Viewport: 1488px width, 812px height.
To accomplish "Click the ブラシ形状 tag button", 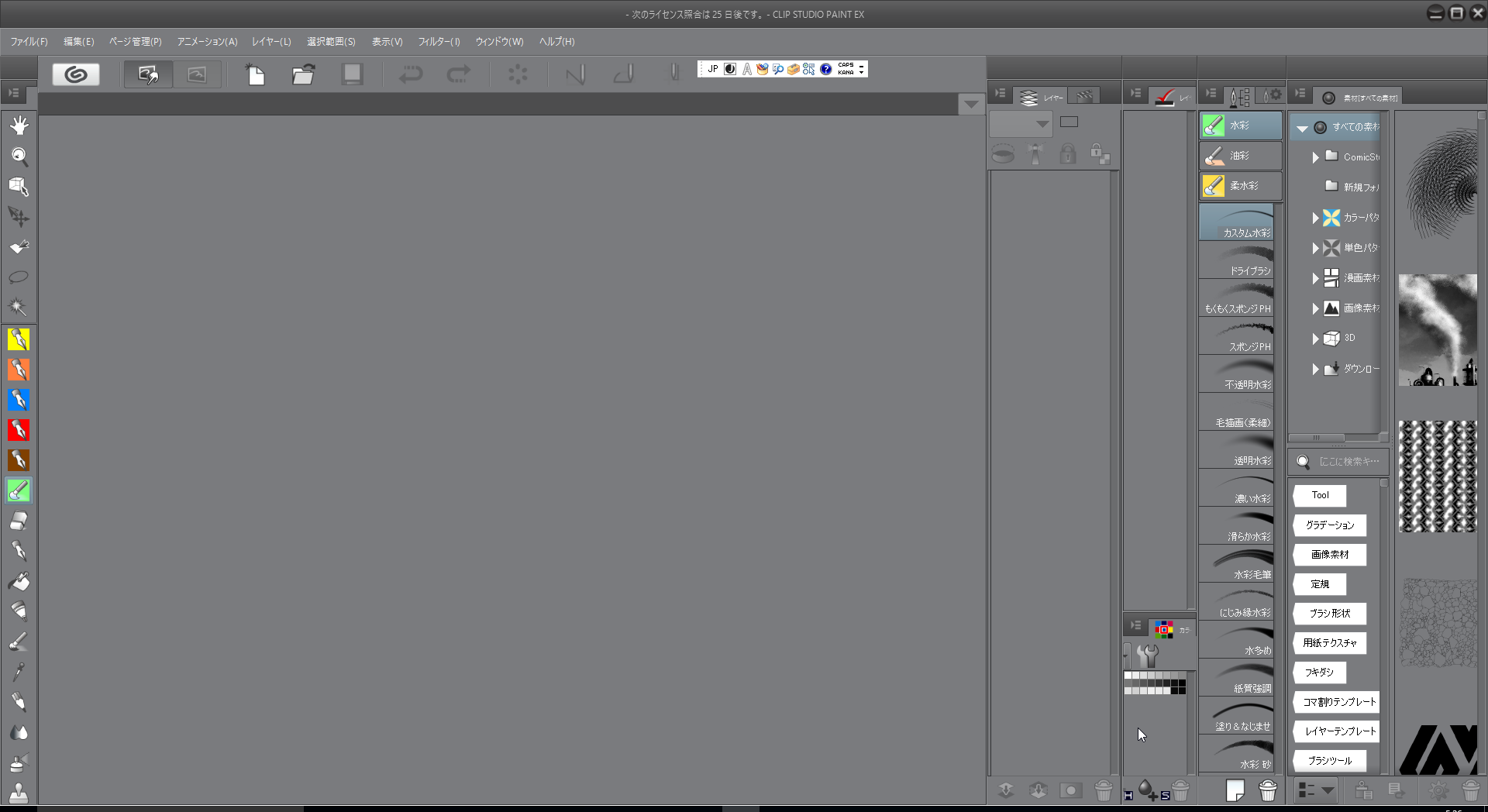I will [1330, 614].
